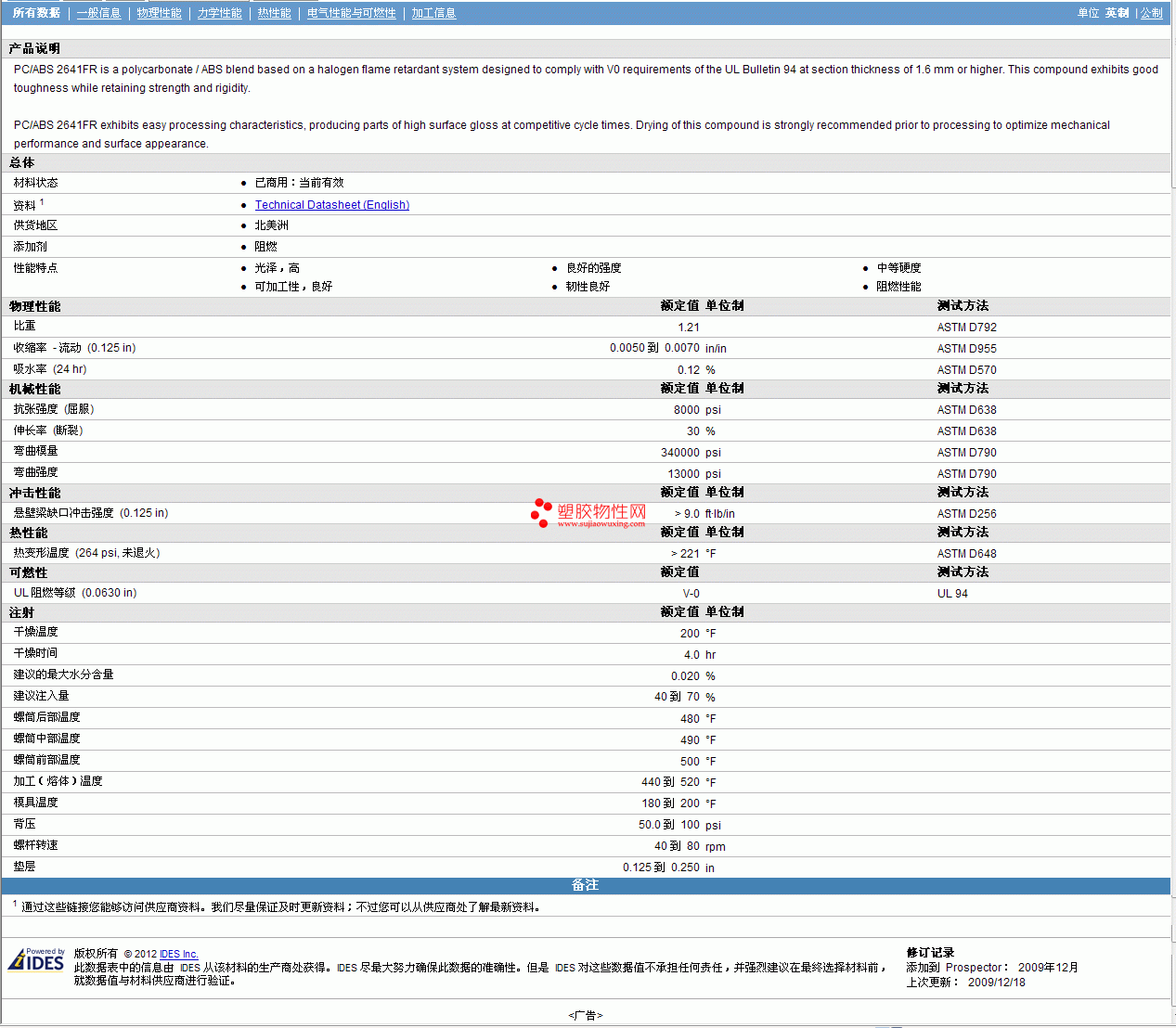Screen dimensions: 1176x1028
Task: Click the red dots watermark logo
Action: tap(541, 513)
